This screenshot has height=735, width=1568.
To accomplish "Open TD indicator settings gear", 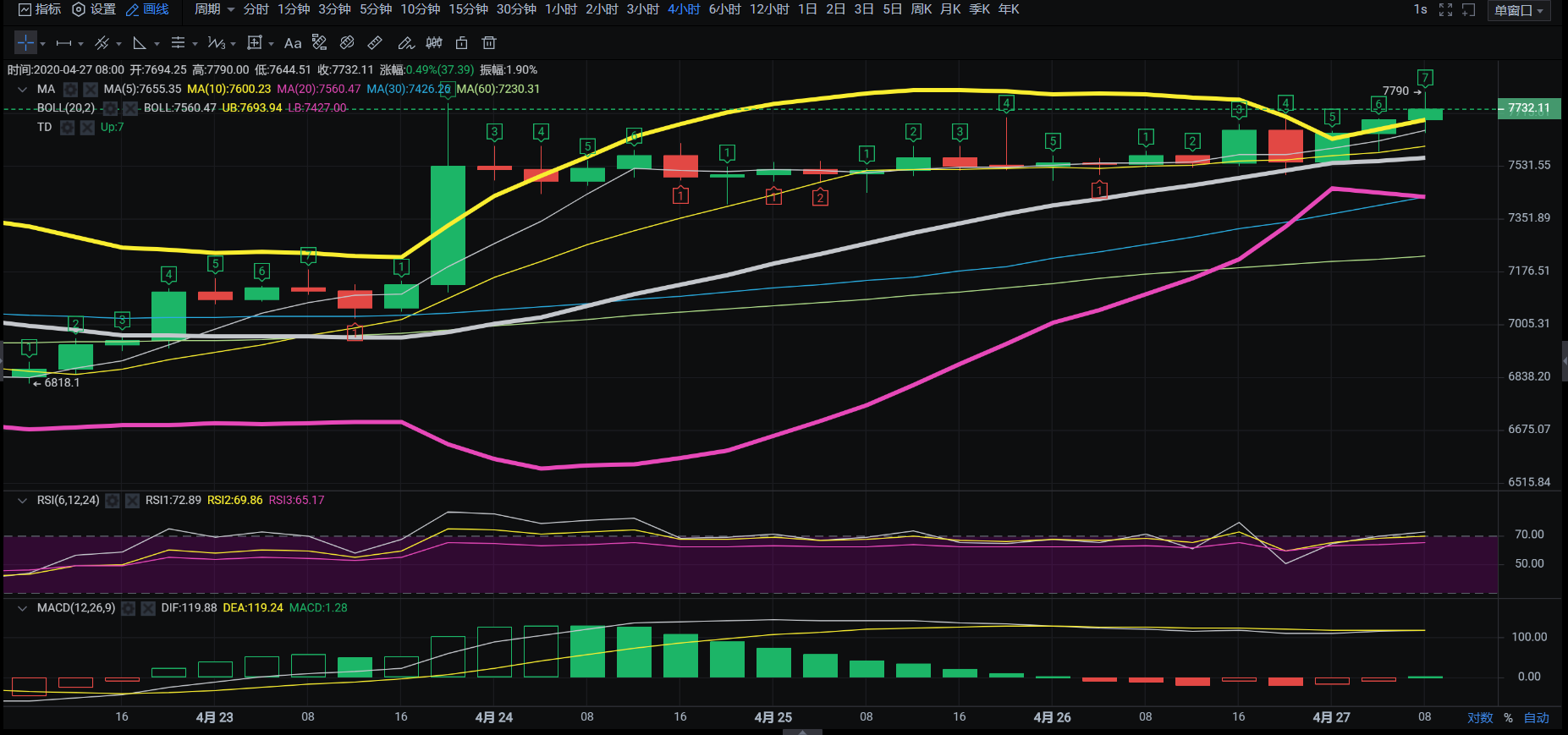I will tap(67, 128).
